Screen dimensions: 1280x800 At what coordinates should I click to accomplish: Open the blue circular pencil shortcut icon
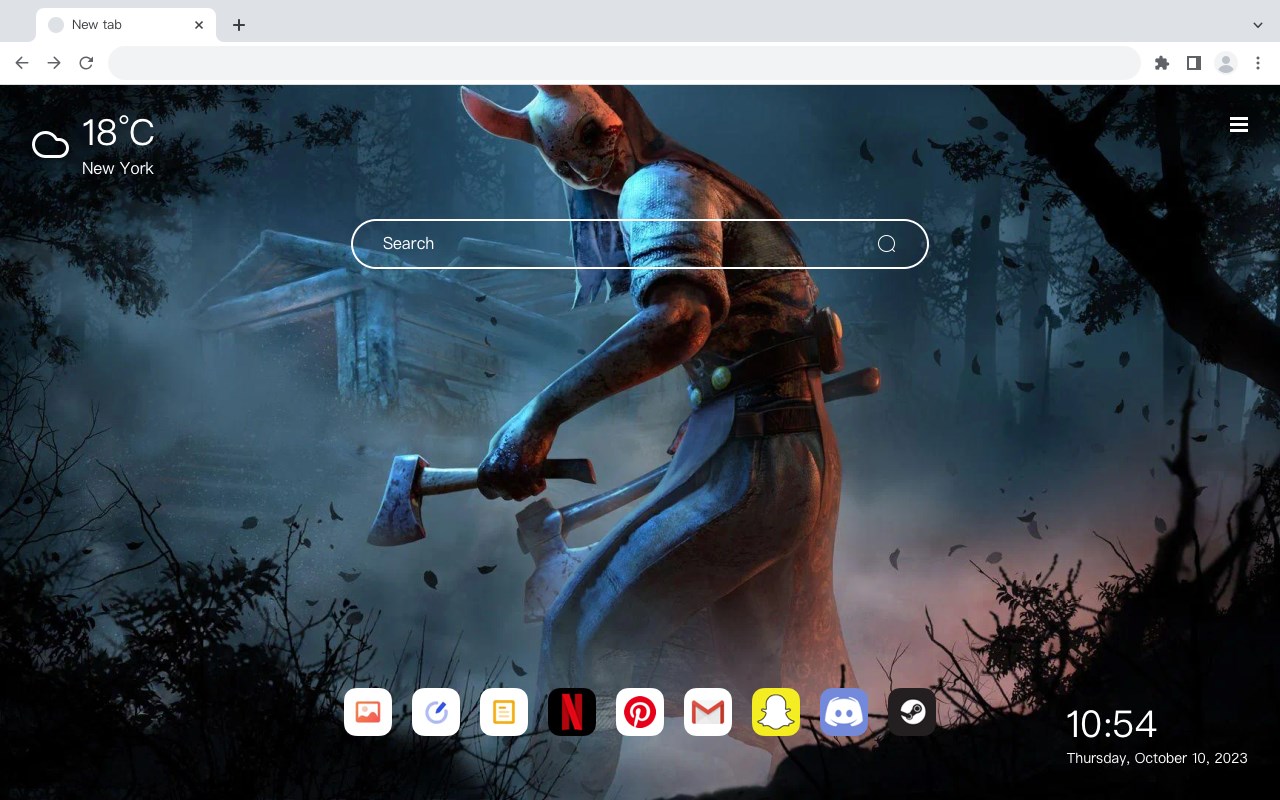coord(436,712)
